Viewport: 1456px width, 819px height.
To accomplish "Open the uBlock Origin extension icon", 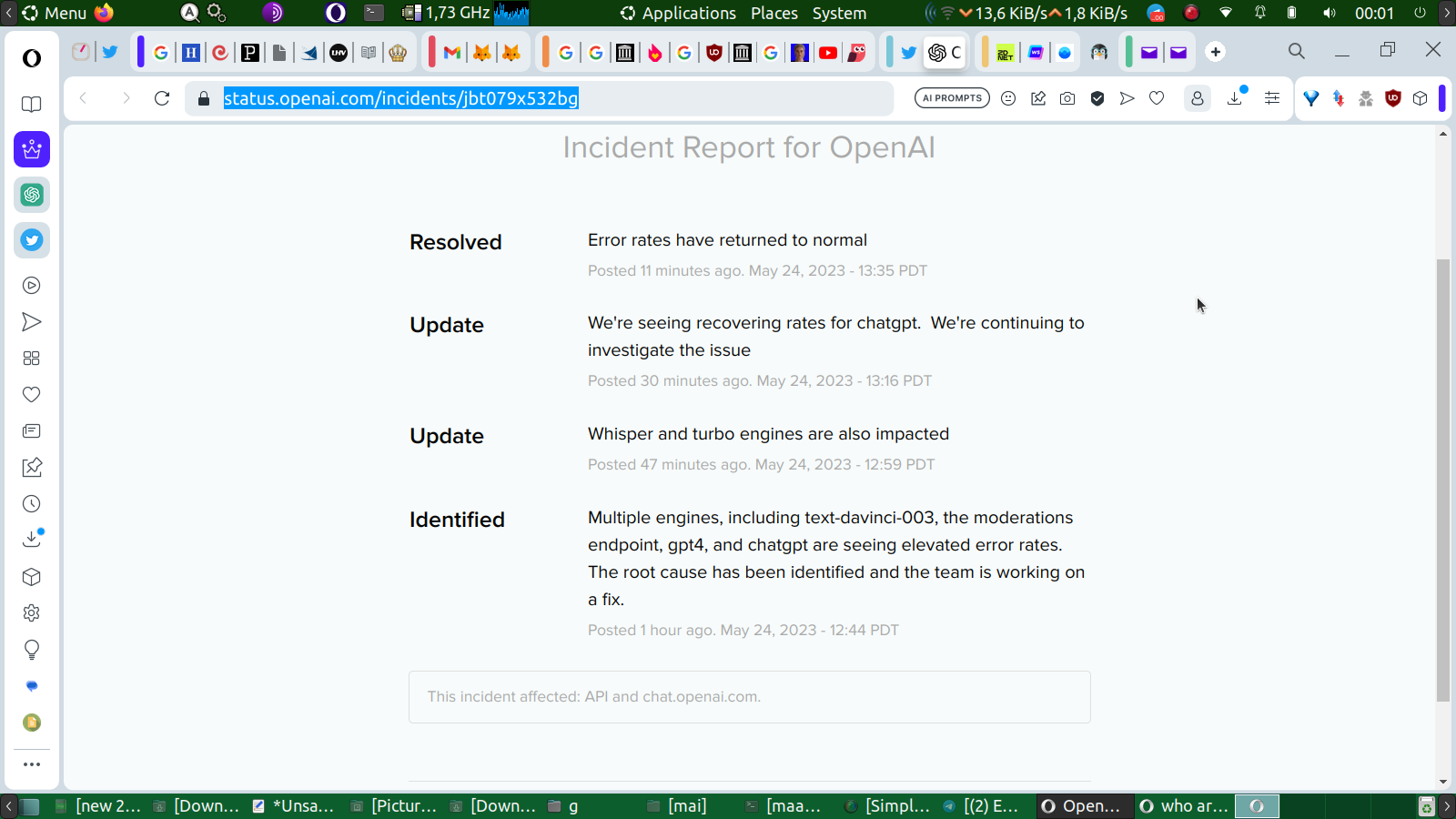I will pos(1393,98).
